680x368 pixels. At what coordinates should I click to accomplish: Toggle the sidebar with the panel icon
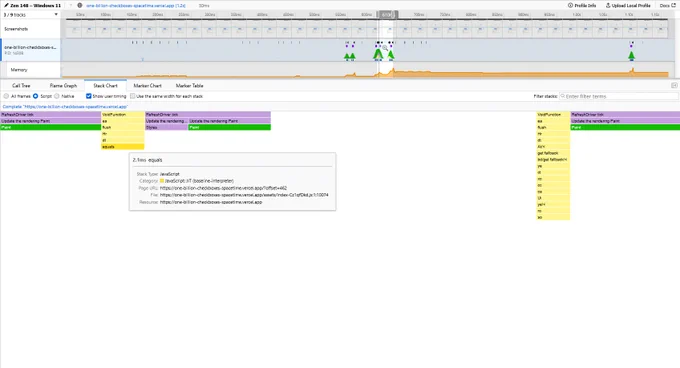coord(674,85)
